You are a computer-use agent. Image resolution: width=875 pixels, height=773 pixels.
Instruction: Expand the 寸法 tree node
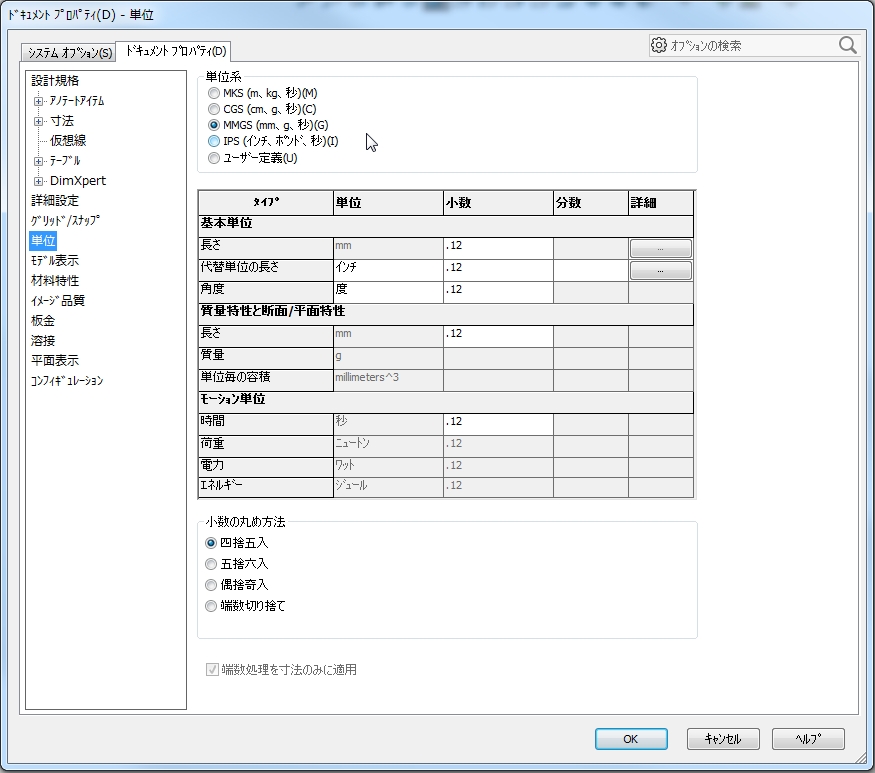pyautogui.click(x=39, y=121)
